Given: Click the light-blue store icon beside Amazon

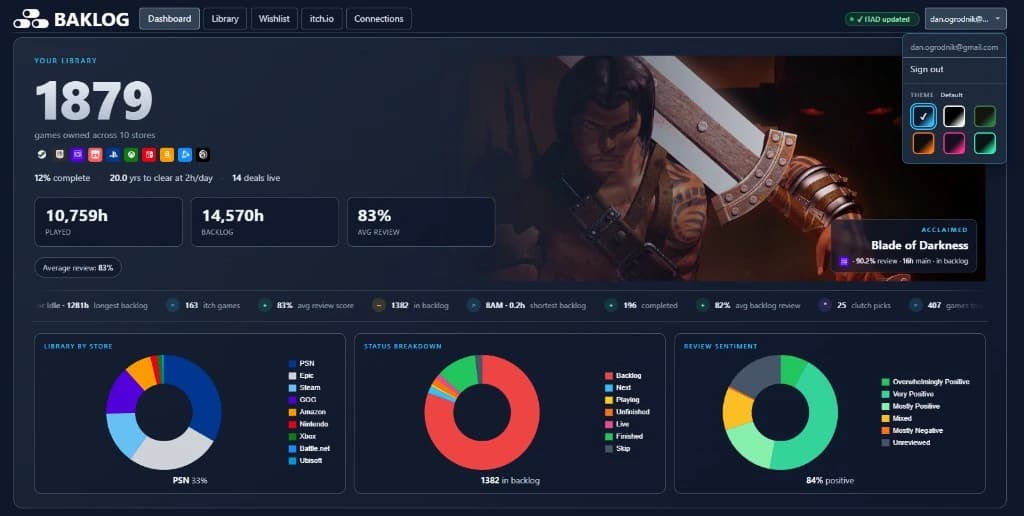Looking at the screenshot, I should [x=185, y=155].
